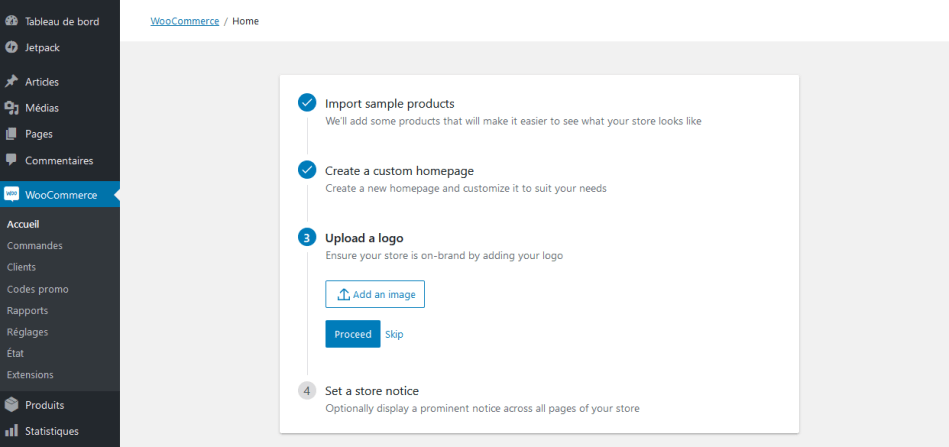Screen dimensions: 949x447
Task: Click the Pages icon in sidebar
Action: tap(11, 134)
